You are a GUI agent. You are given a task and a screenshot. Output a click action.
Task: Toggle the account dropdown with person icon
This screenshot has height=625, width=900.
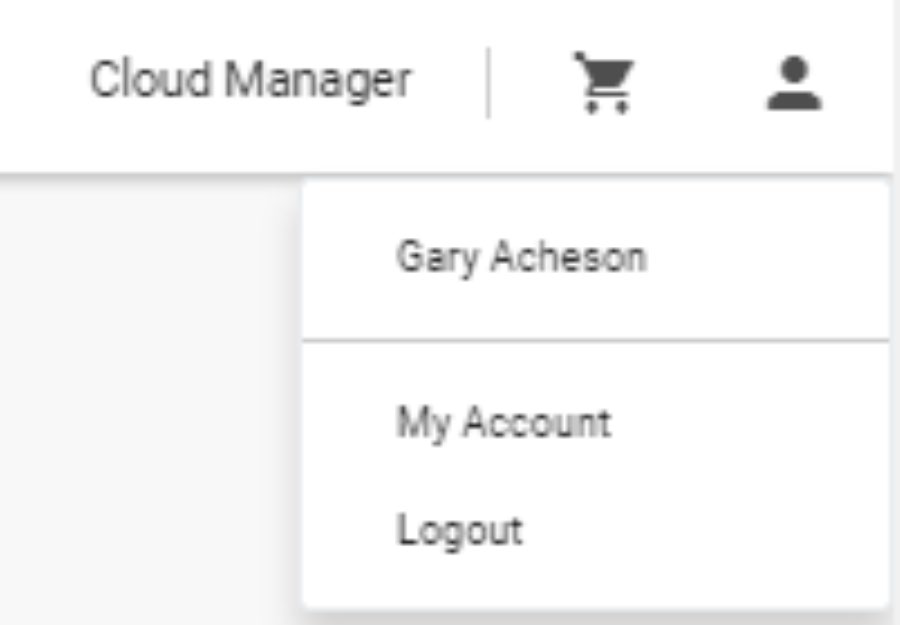(794, 83)
